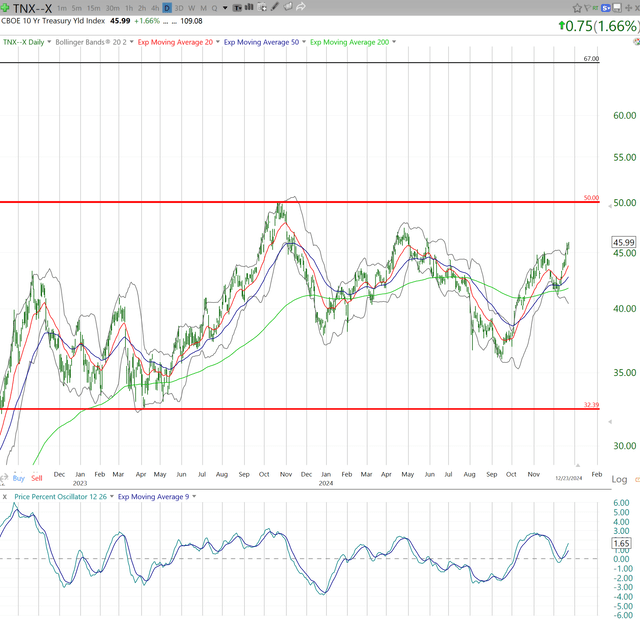Click the 2023 year label on time axis
This screenshot has width=640, height=619.
point(80,483)
